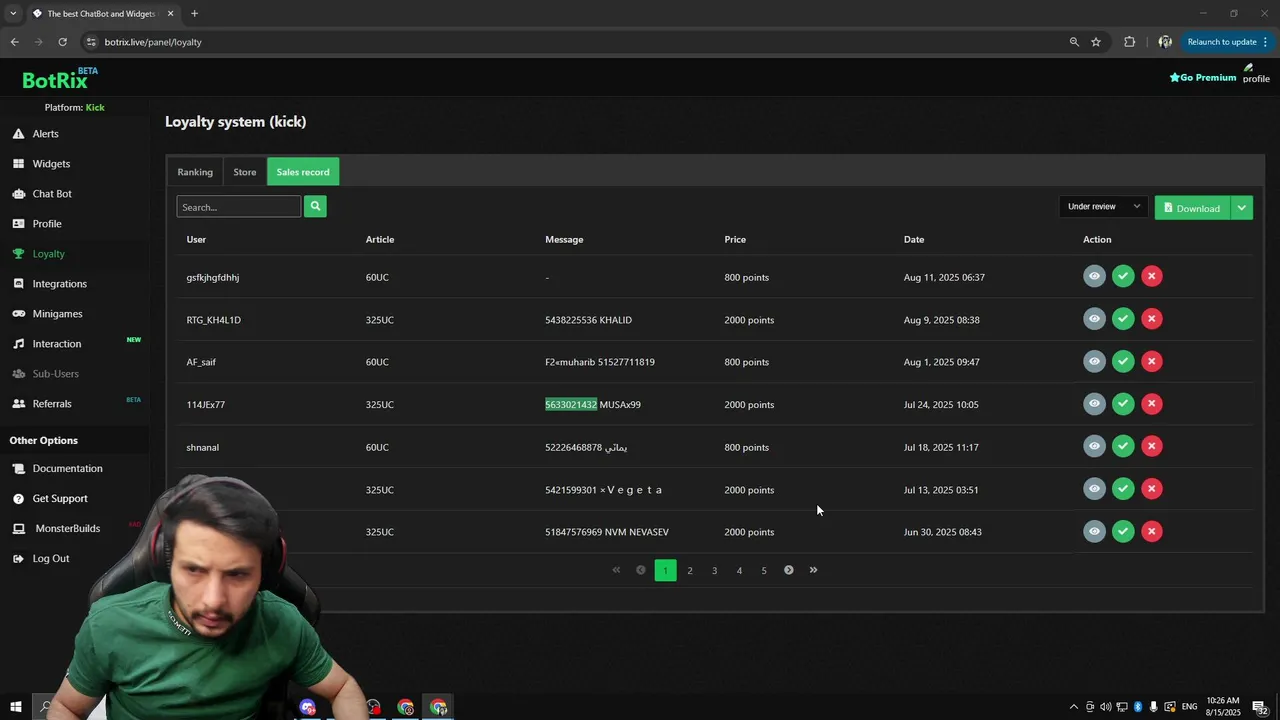View sale details for 114JEx77
The width and height of the screenshot is (1280, 720).
point(1094,404)
